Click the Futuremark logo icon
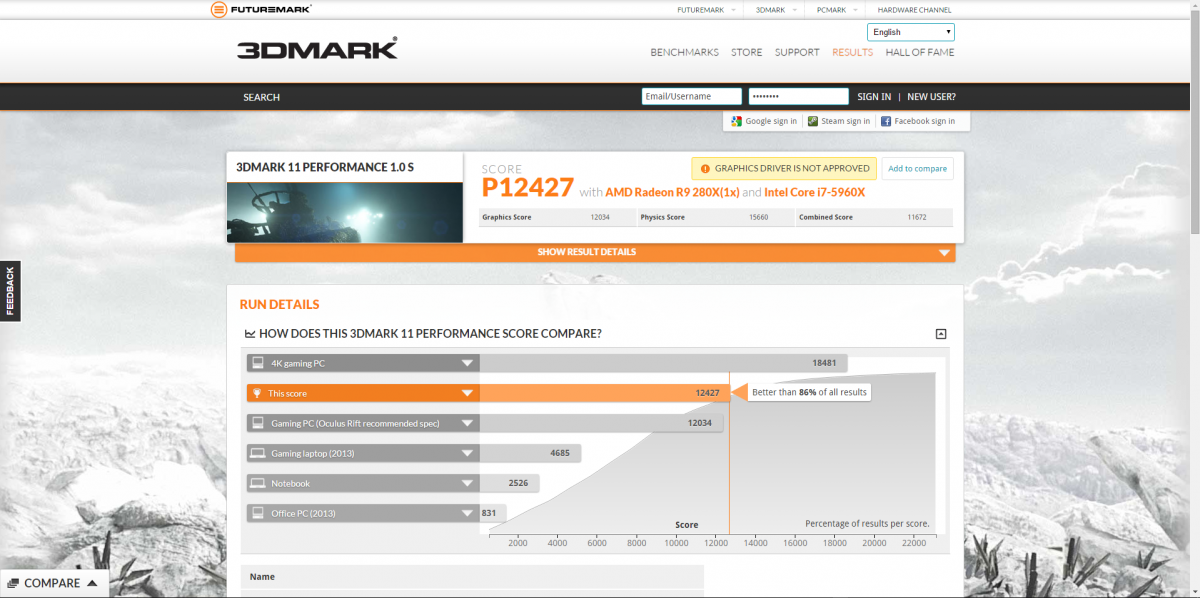The width and height of the screenshot is (1200, 598). [218, 9]
